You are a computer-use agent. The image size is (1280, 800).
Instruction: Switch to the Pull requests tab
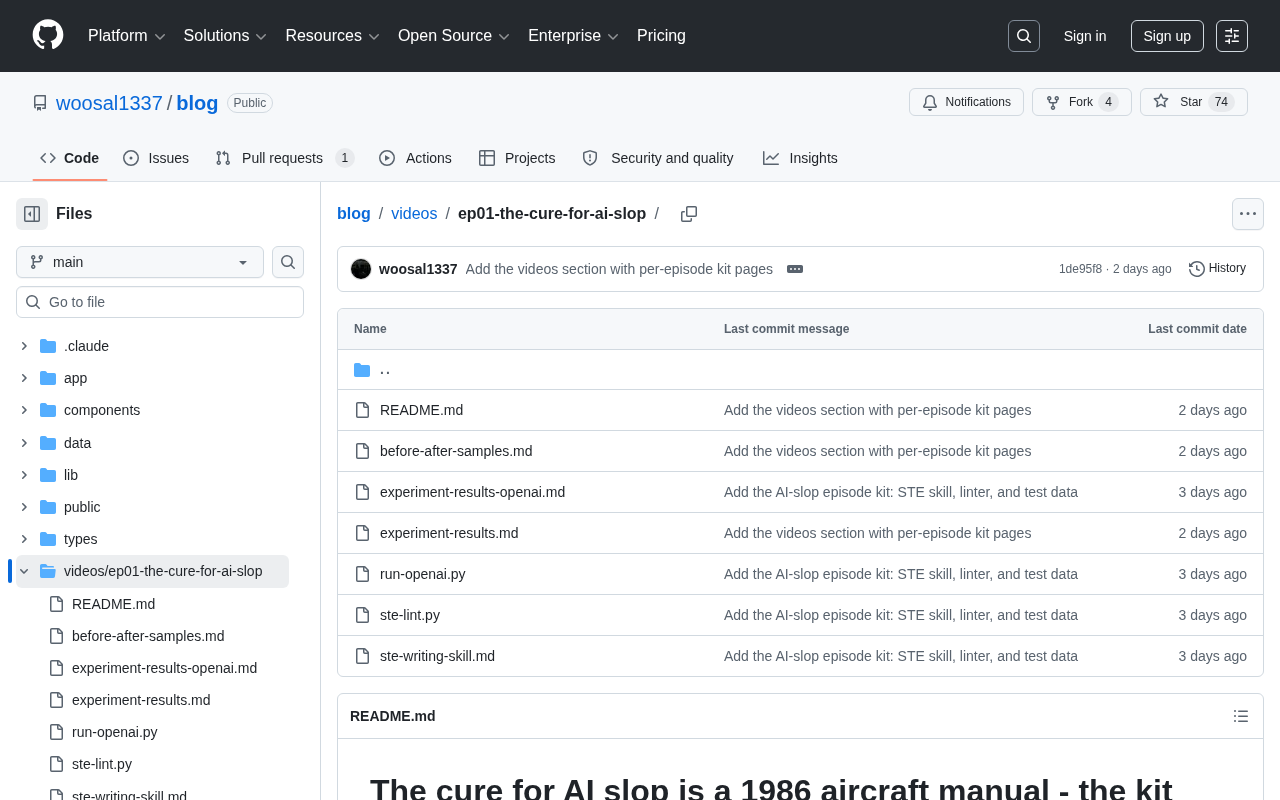point(285,158)
